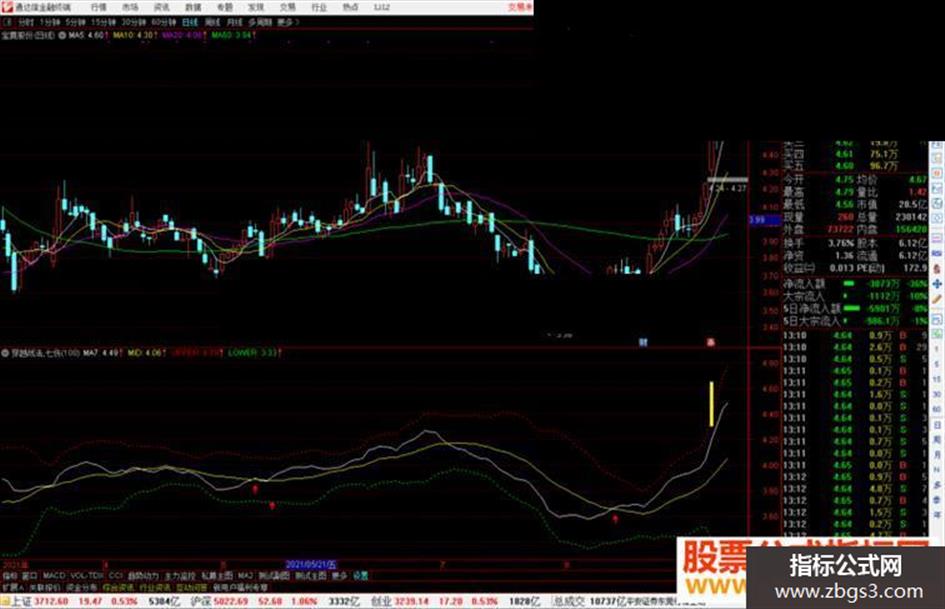Select the 日线 daily period tab
945x609 pixels.
point(190,22)
